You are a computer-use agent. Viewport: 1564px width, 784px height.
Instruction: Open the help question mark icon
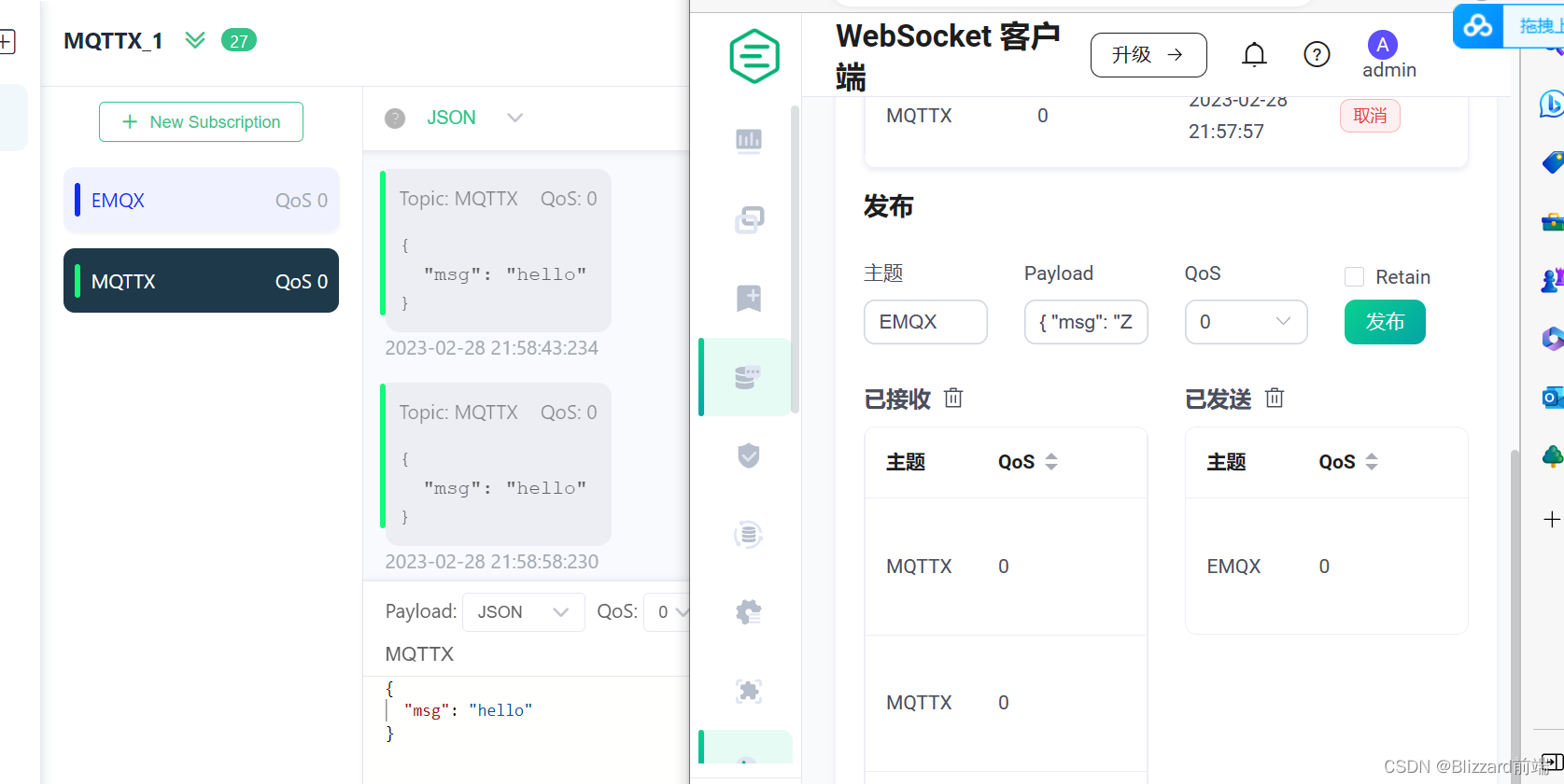coord(1317,55)
